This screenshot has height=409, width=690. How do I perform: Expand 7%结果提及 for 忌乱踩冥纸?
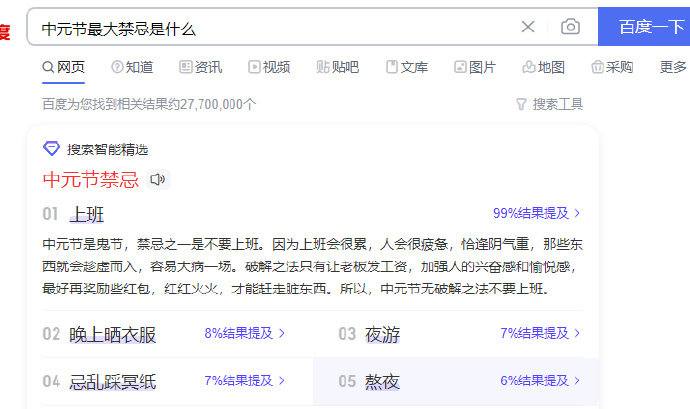(x=245, y=380)
